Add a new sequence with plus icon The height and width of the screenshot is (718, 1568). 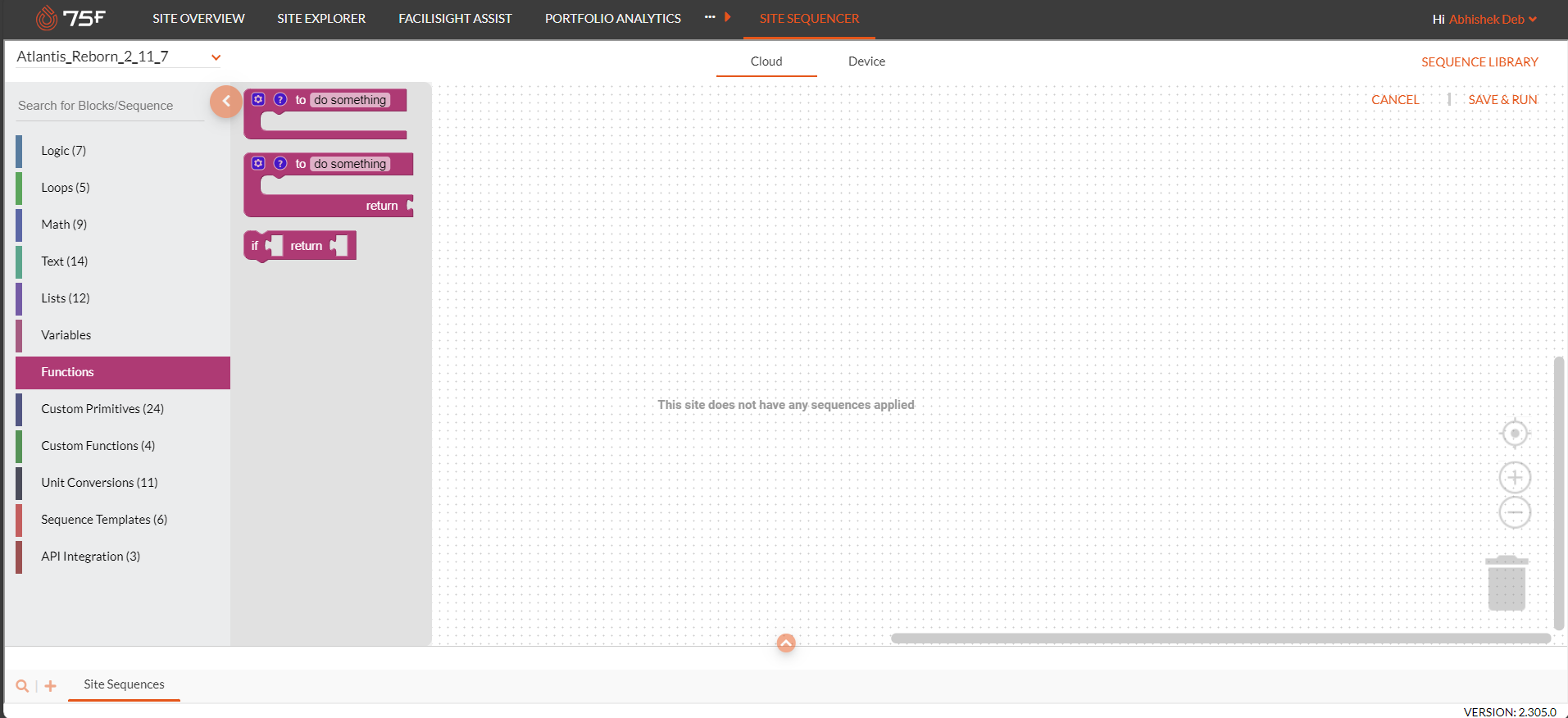(x=51, y=686)
